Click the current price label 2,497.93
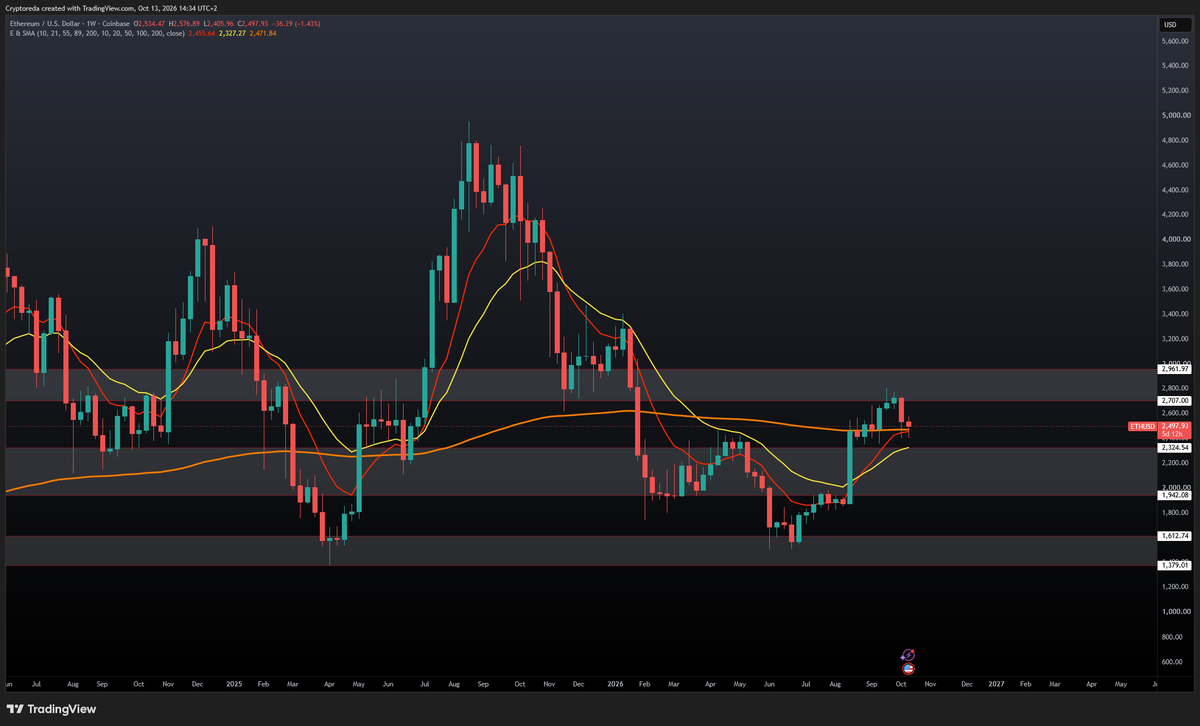Screen dimensions: 1200x726 click(1175, 426)
